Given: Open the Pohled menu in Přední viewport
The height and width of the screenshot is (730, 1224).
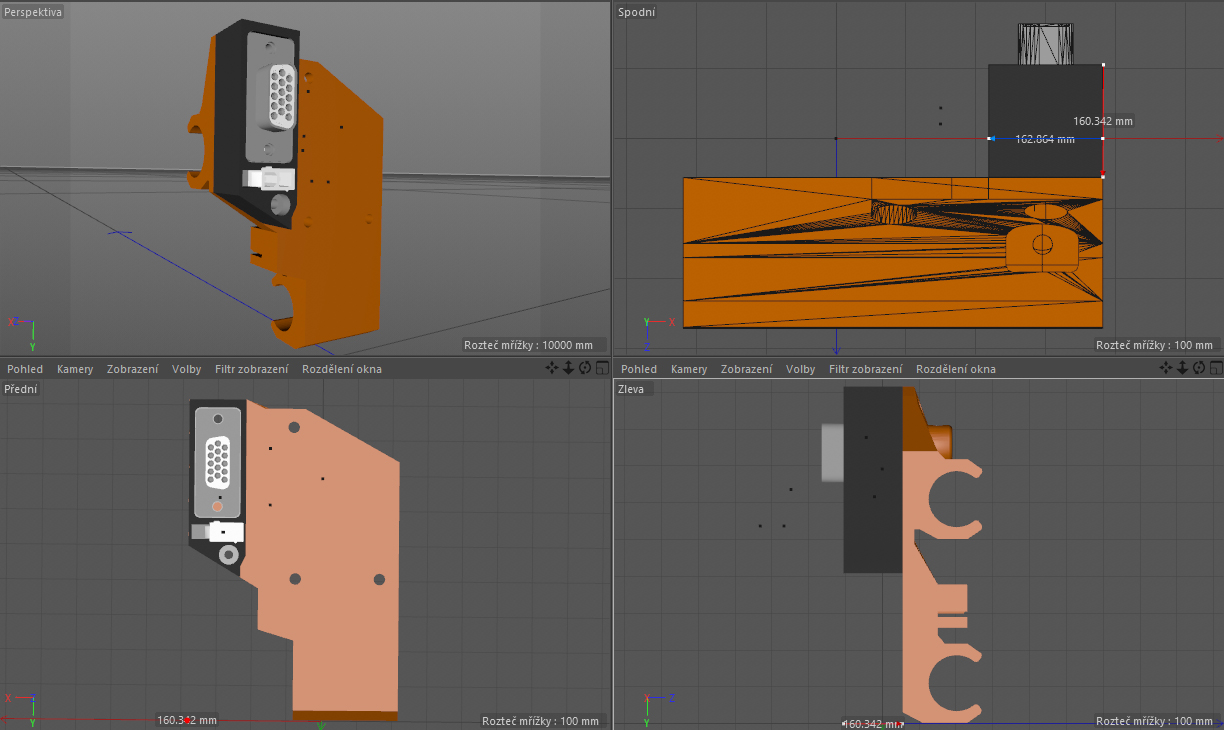Looking at the screenshot, I should click(25, 369).
